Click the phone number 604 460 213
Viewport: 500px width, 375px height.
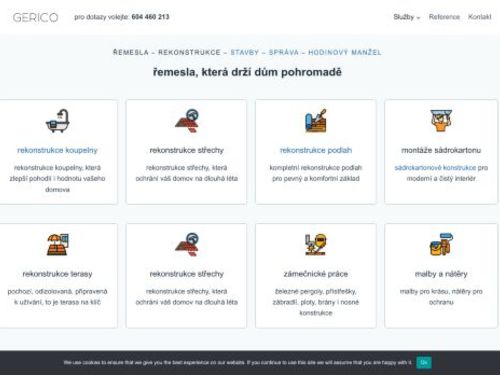coord(150,17)
